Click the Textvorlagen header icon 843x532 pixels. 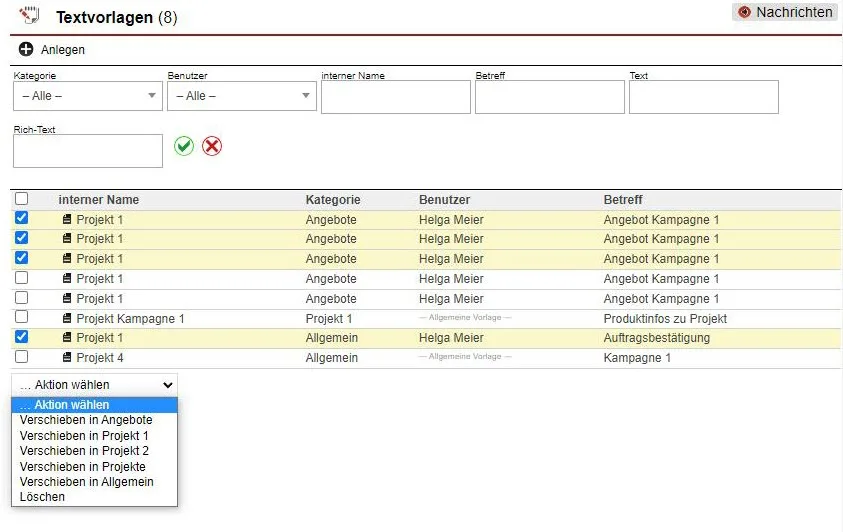click(x=29, y=15)
